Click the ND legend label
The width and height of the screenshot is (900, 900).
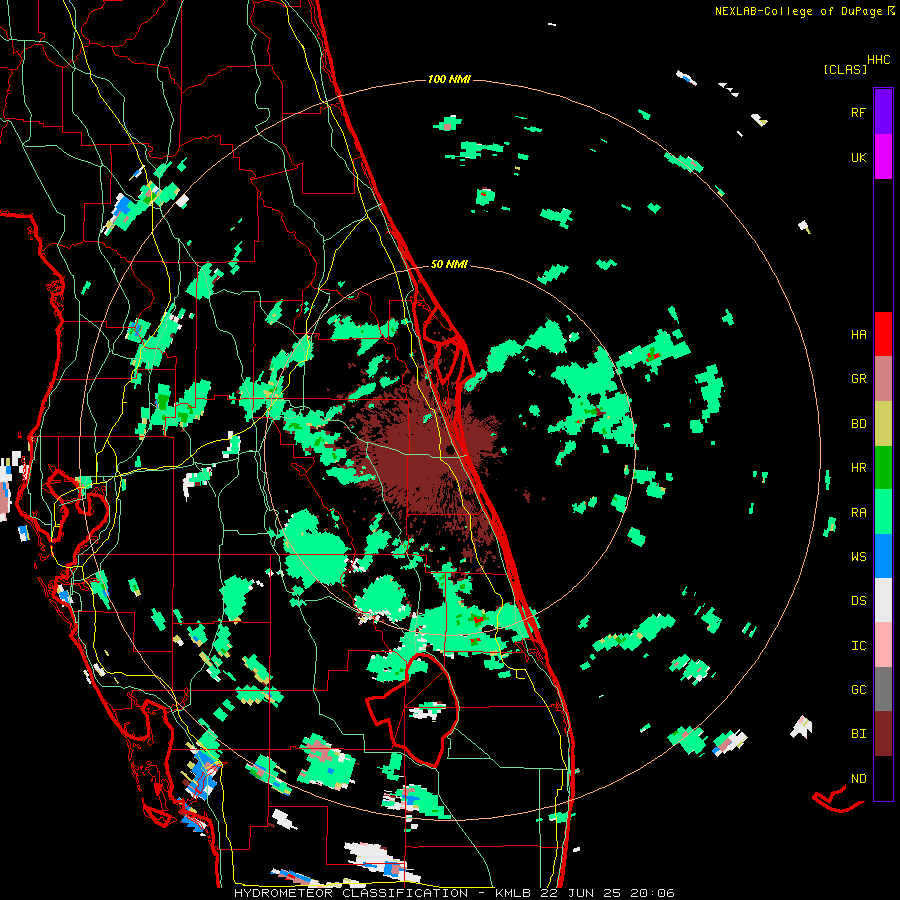(858, 779)
